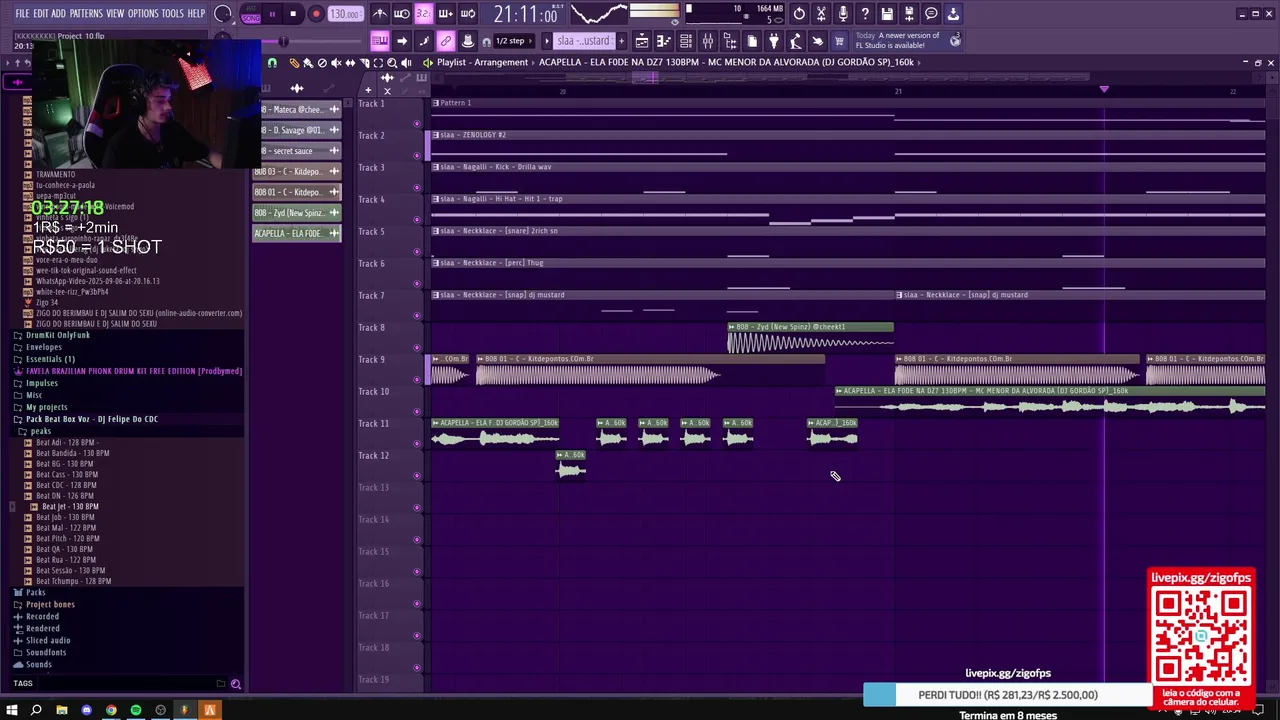
Task: Select the playlist playback speaker tool
Action: [x=406, y=62]
